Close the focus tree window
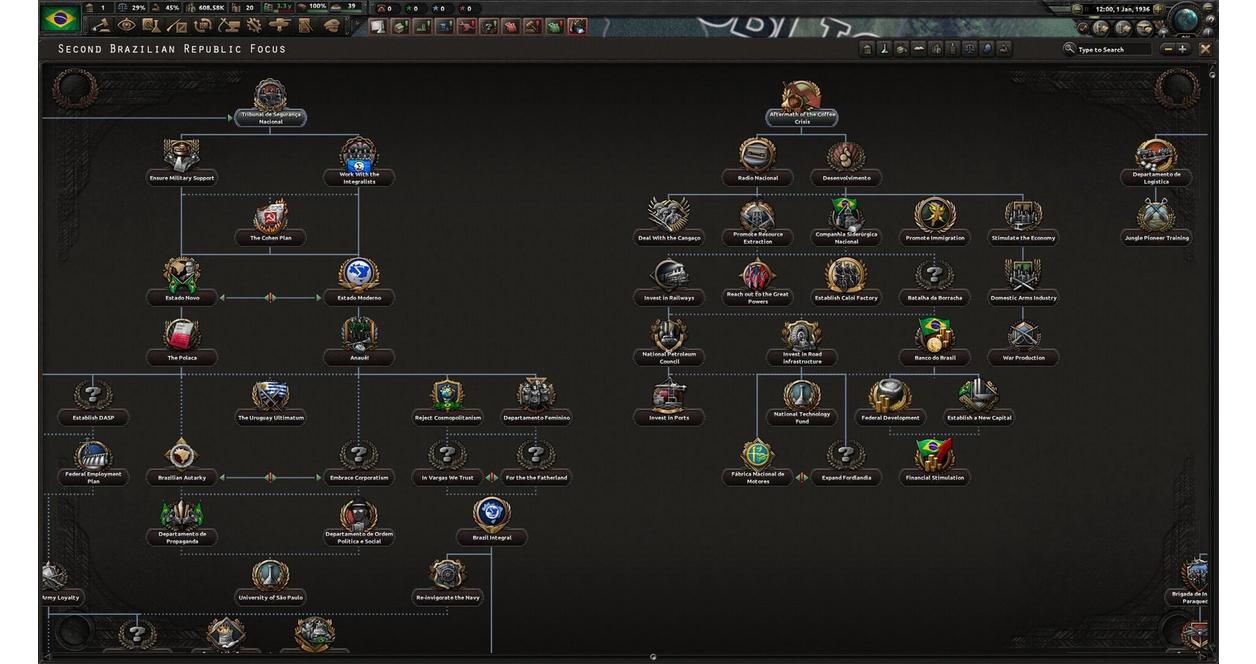The image size is (1256, 664). tap(1205, 49)
